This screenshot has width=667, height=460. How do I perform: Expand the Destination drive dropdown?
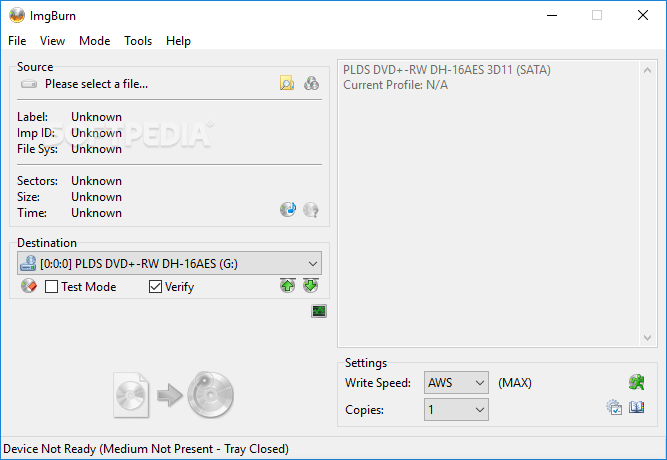pos(169,263)
